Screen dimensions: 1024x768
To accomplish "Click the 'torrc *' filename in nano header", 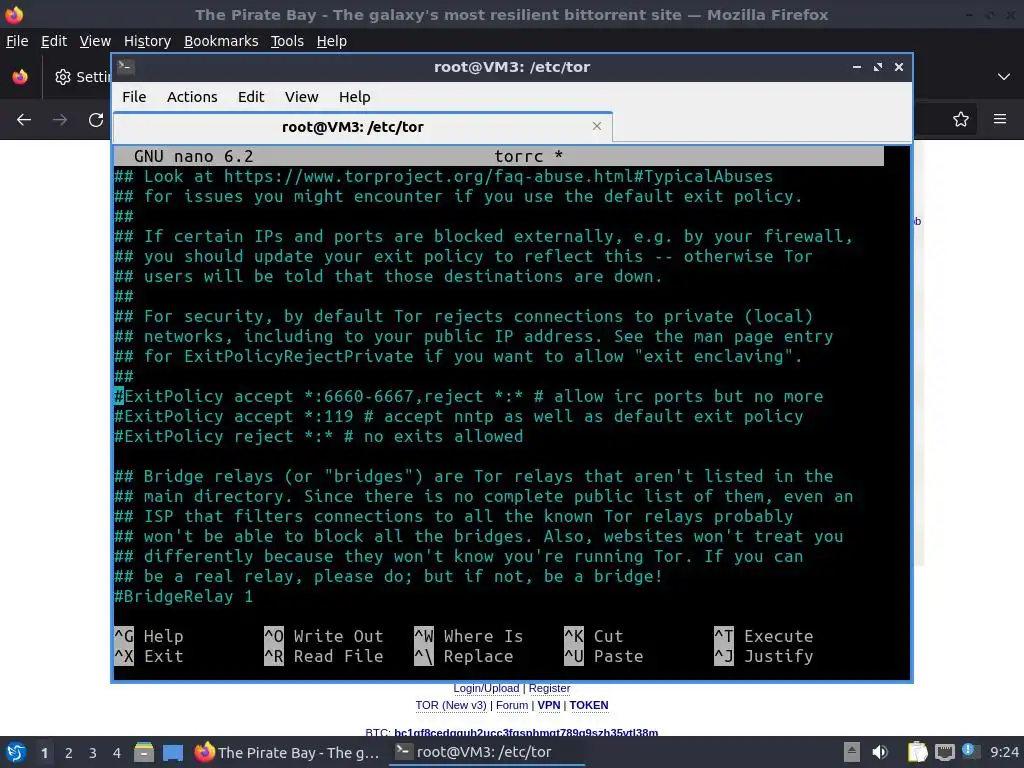I will pos(528,157).
